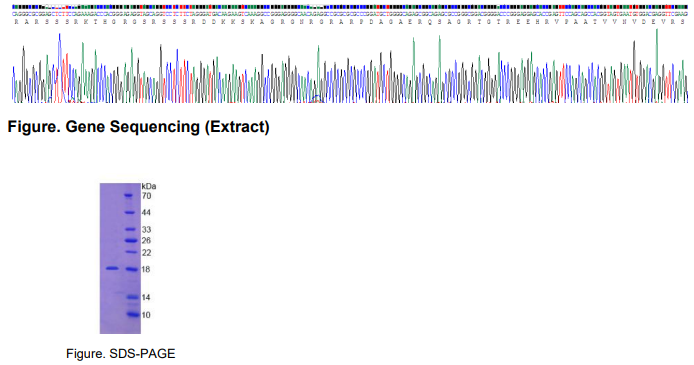Click the colored base-call bar above sequence
The image size is (694, 365).
tap(350, 7)
